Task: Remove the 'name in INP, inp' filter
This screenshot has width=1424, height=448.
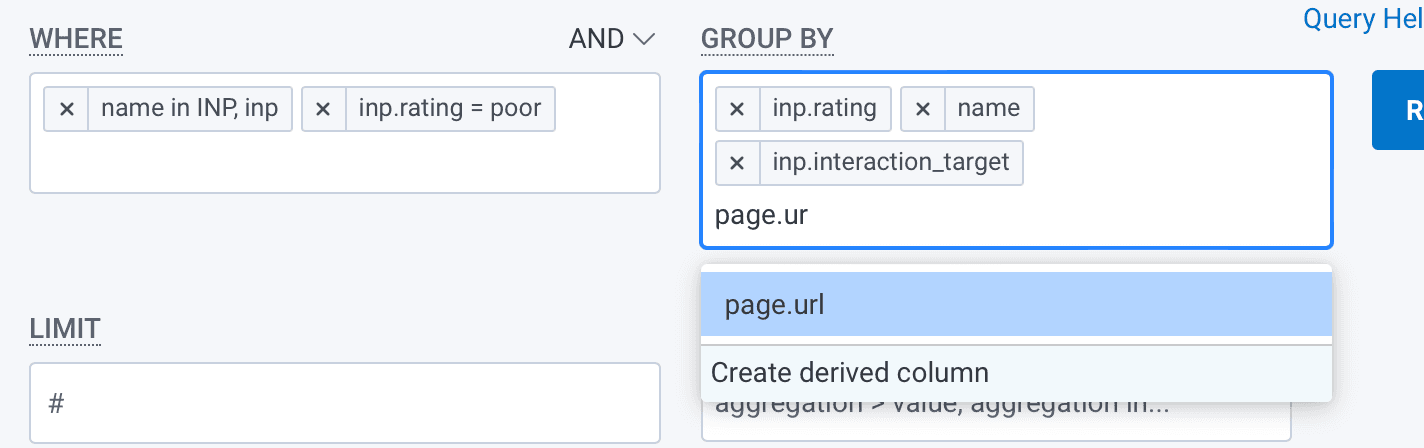Action: [x=67, y=109]
